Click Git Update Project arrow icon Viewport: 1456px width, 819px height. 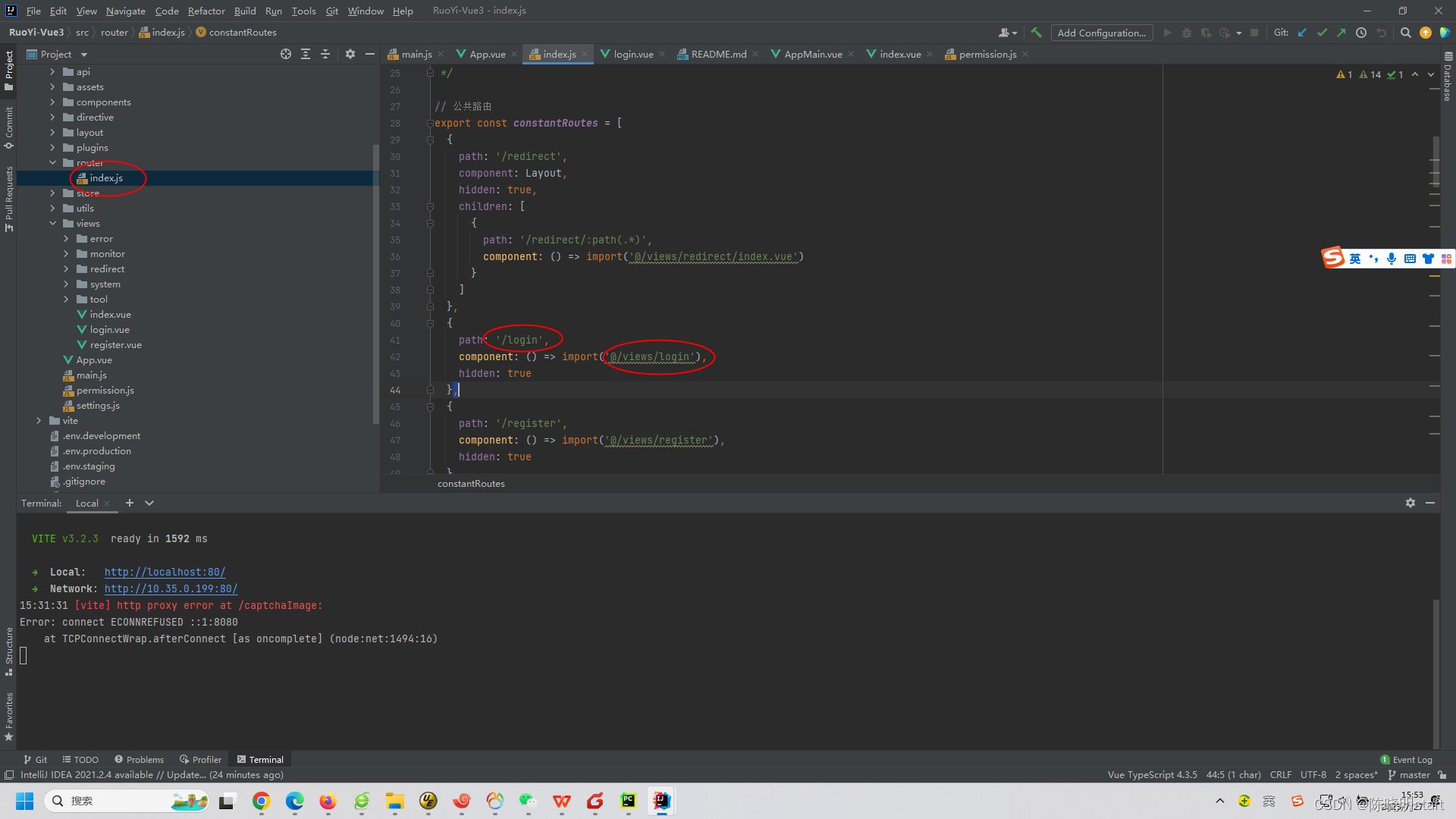1302,33
